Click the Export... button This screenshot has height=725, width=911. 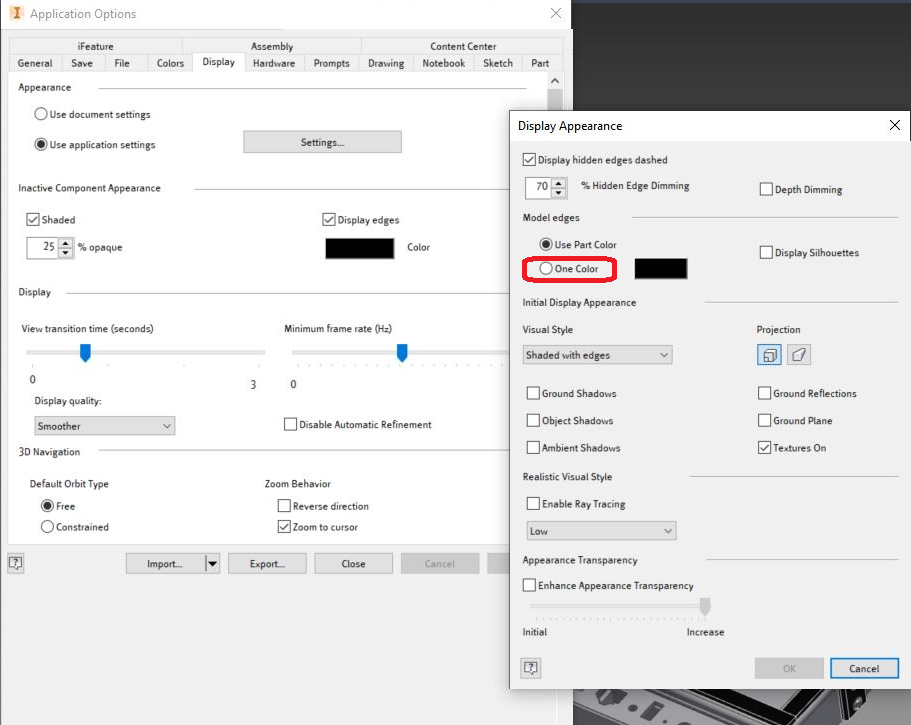[267, 564]
